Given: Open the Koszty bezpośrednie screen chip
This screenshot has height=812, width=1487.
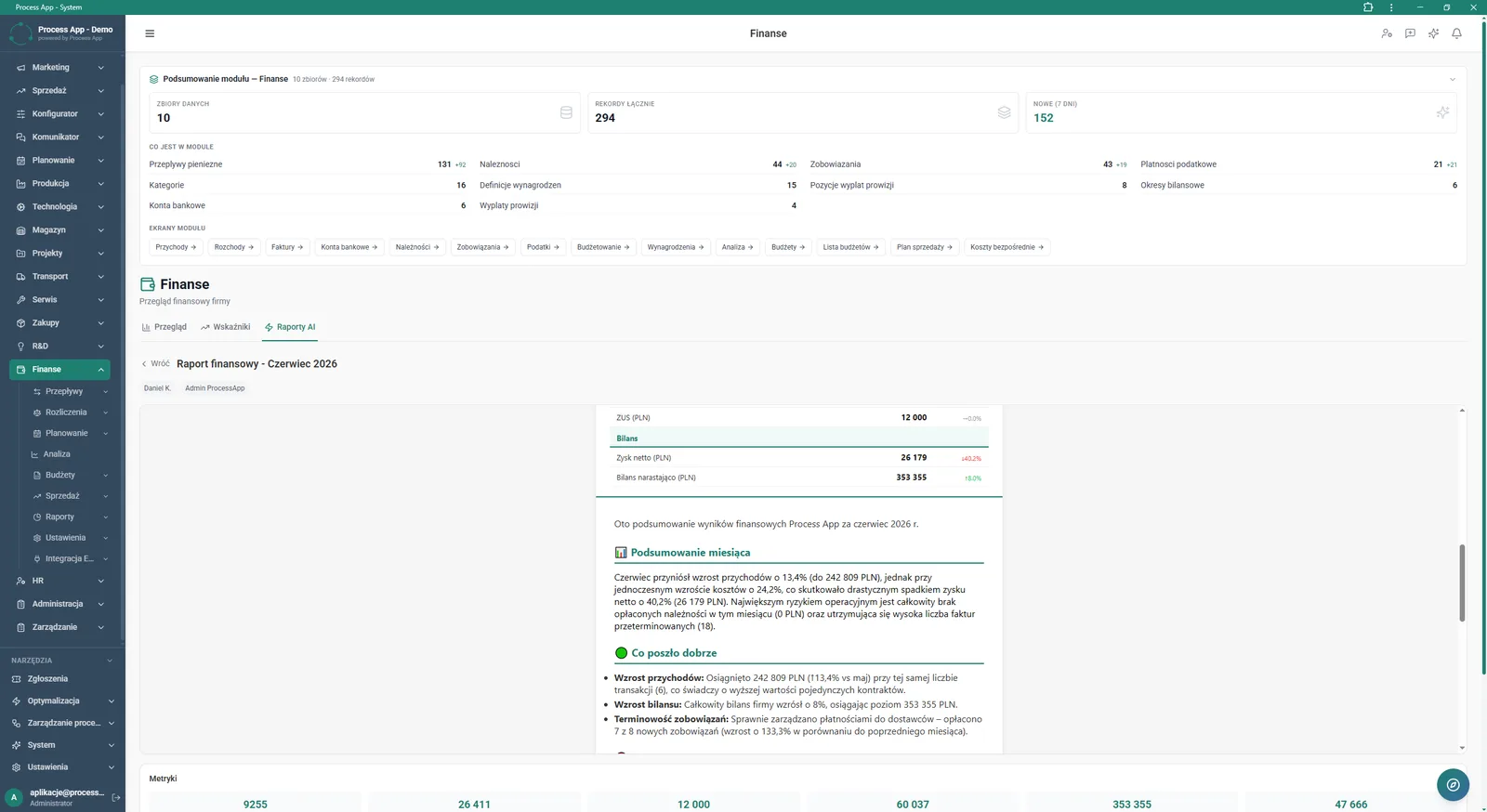Looking at the screenshot, I should [x=1007, y=247].
